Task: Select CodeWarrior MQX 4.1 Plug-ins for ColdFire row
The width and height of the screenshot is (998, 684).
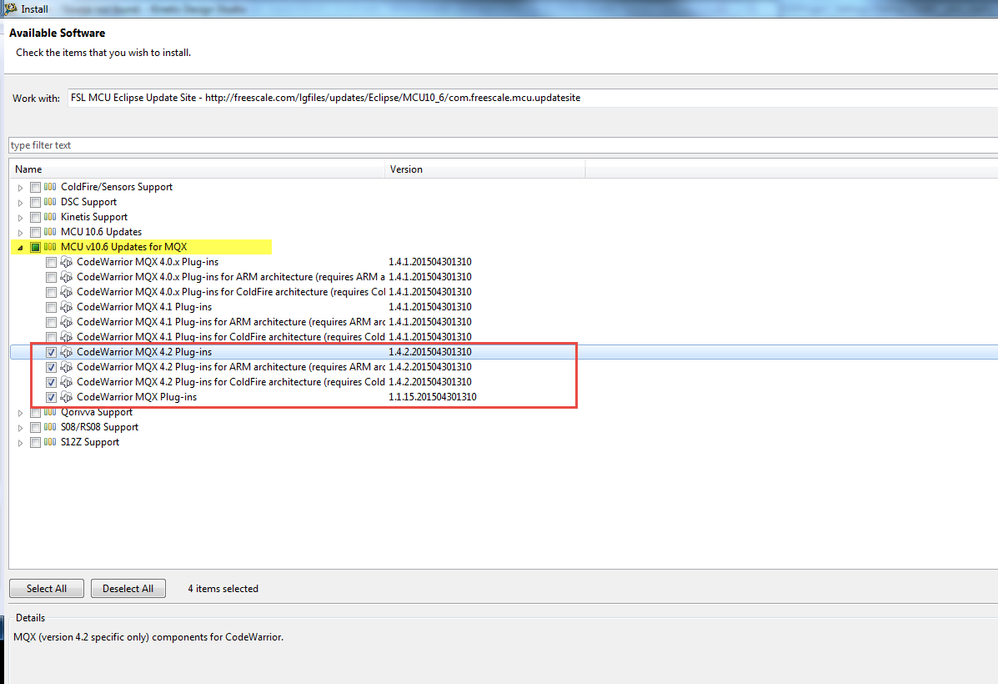Action: 503,337
